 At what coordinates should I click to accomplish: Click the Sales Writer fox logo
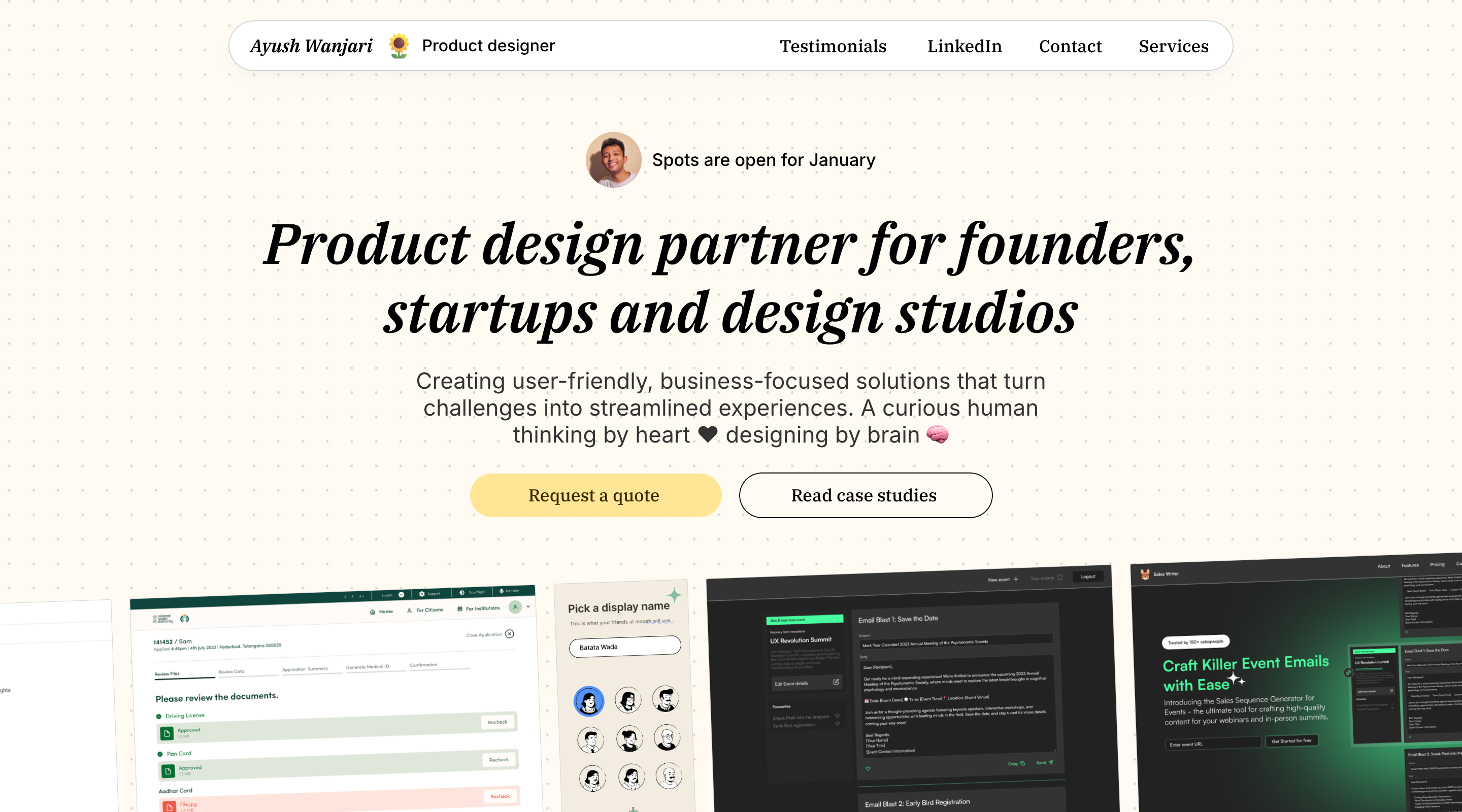[1145, 574]
